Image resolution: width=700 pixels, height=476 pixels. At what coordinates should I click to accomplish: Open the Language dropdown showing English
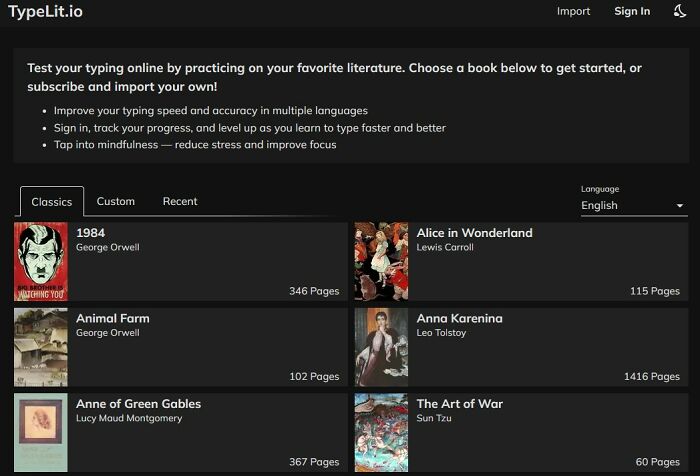[x=634, y=205]
